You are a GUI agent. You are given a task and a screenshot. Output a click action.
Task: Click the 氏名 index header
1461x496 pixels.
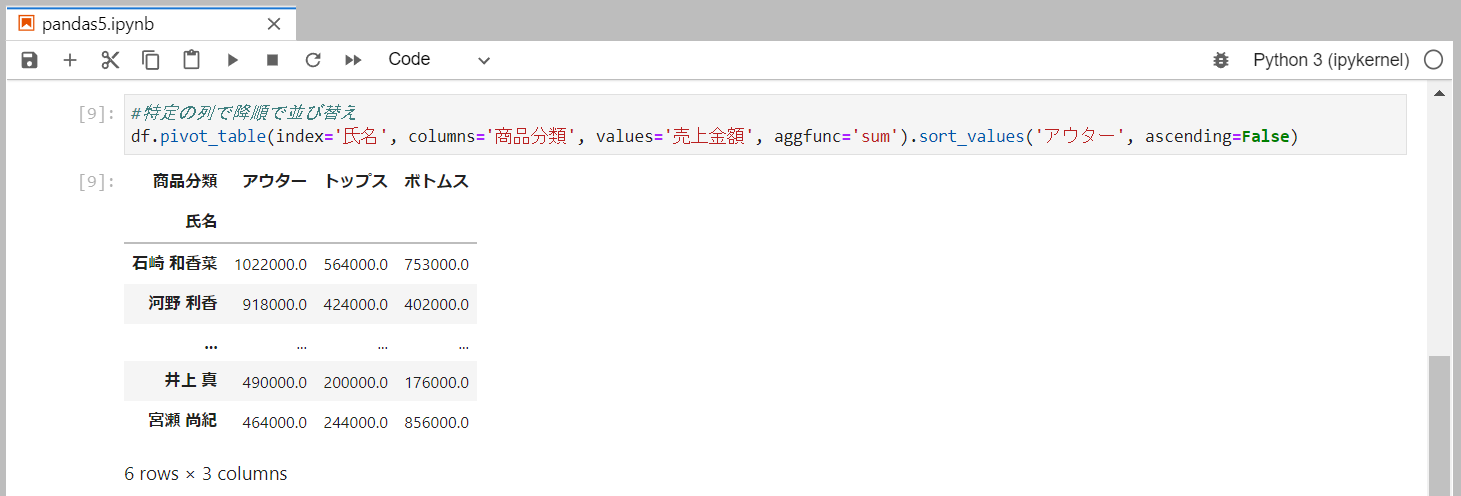[201, 221]
